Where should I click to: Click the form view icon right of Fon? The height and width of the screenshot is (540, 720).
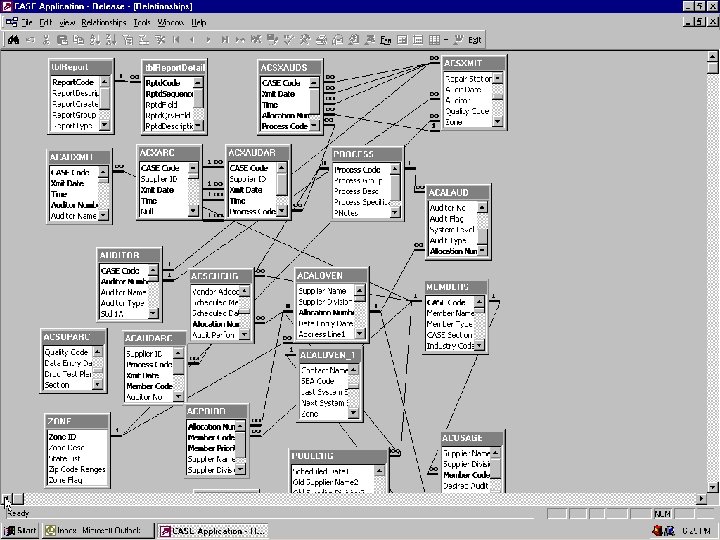(402, 40)
